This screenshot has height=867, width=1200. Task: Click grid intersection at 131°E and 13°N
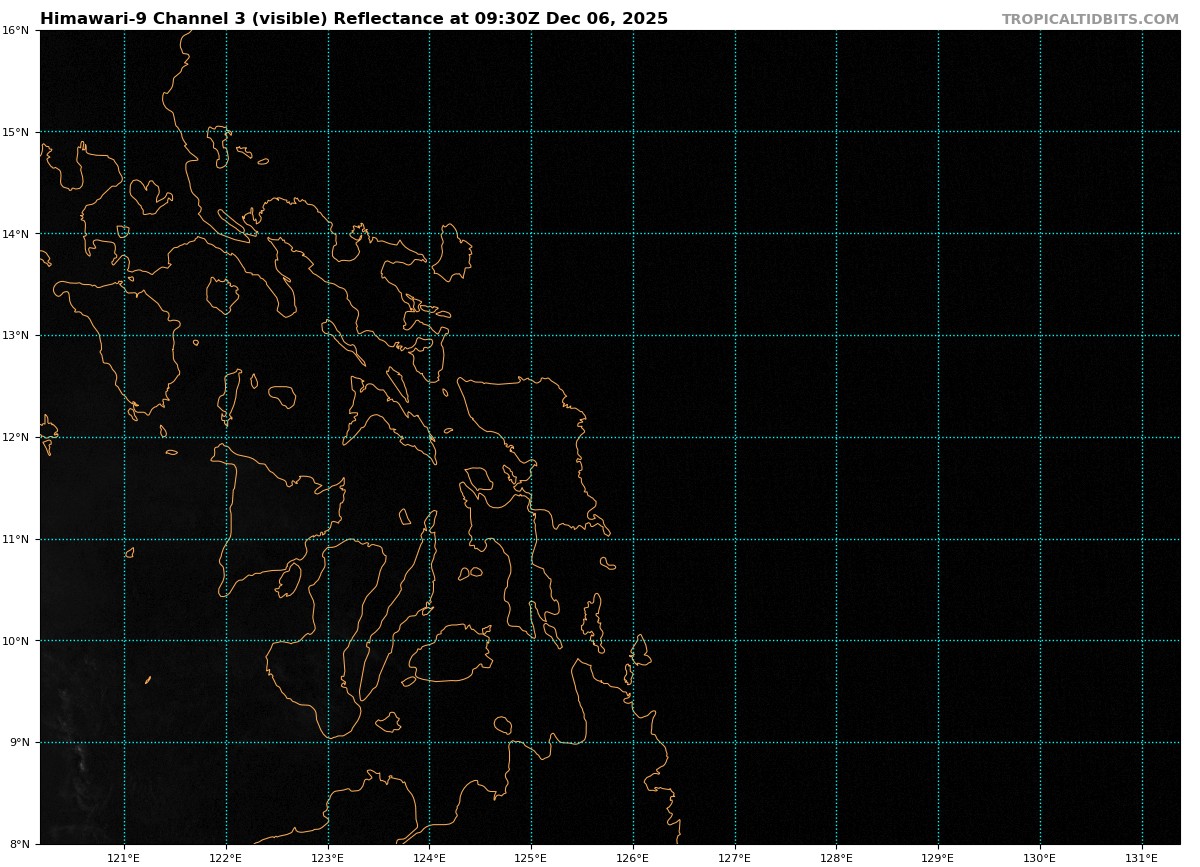[1142, 336]
